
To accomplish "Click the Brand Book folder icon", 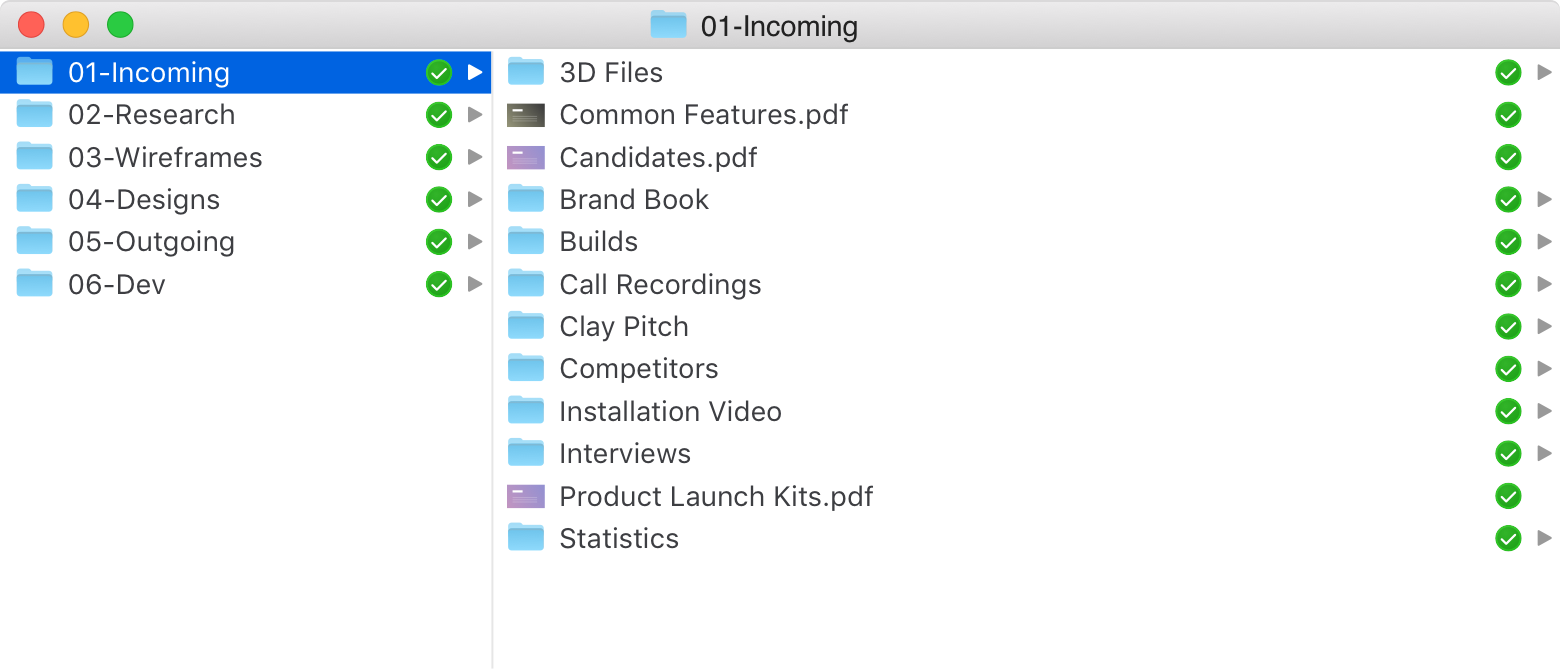I will (x=526, y=200).
